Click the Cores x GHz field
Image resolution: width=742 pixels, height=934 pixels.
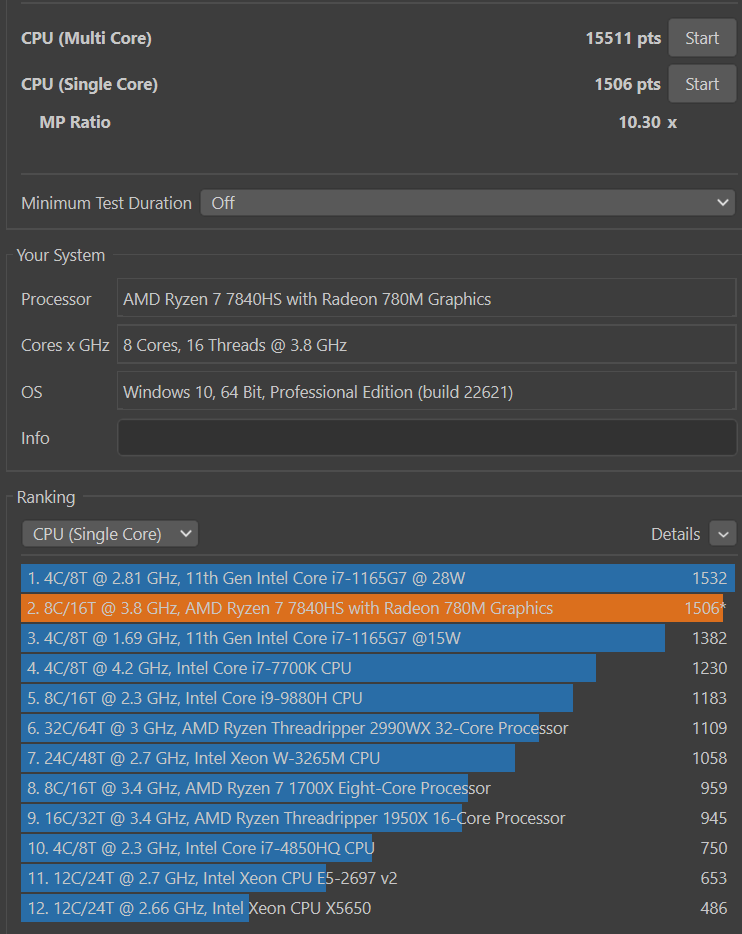(427, 345)
